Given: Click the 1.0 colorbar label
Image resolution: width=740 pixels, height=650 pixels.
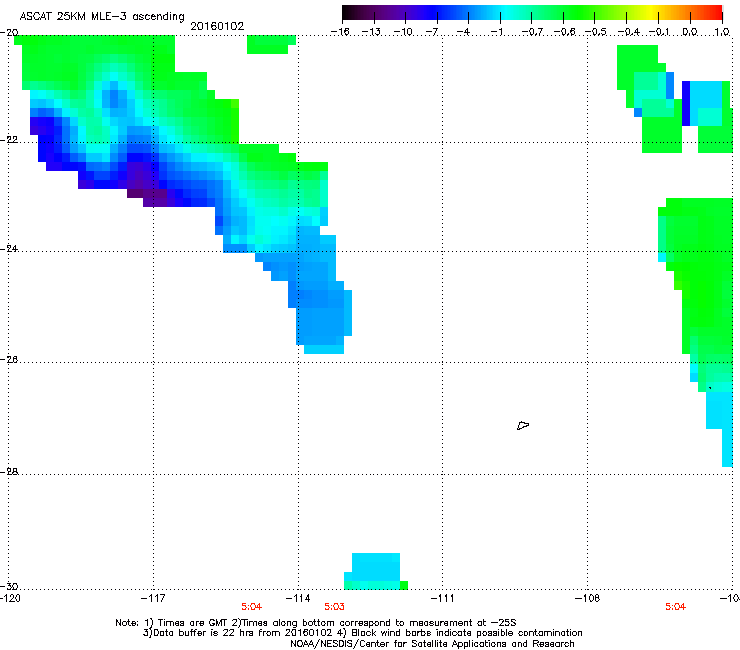Looking at the screenshot, I should click(x=722, y=32).
